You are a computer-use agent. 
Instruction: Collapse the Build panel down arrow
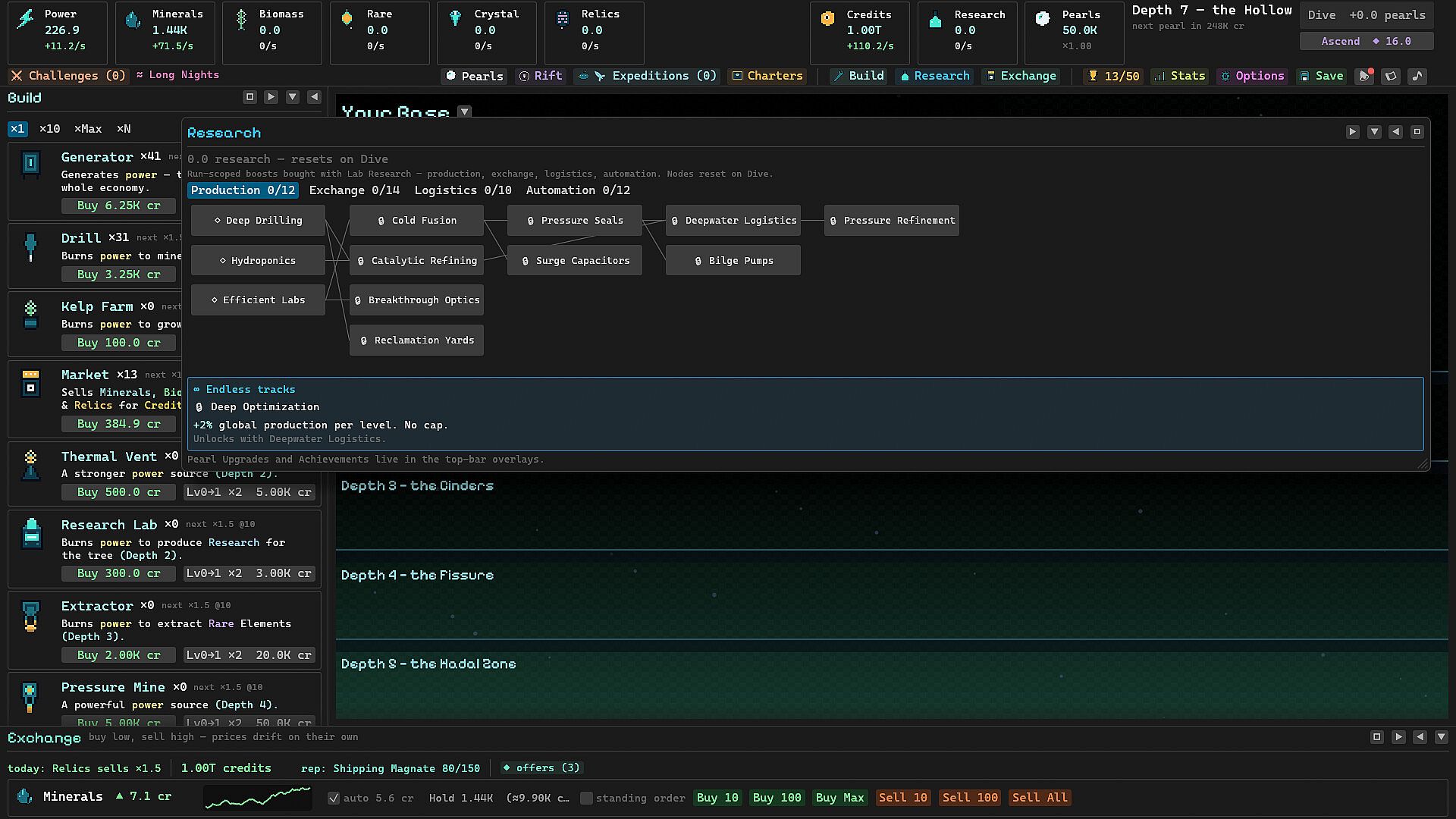(x=293, y=97)
